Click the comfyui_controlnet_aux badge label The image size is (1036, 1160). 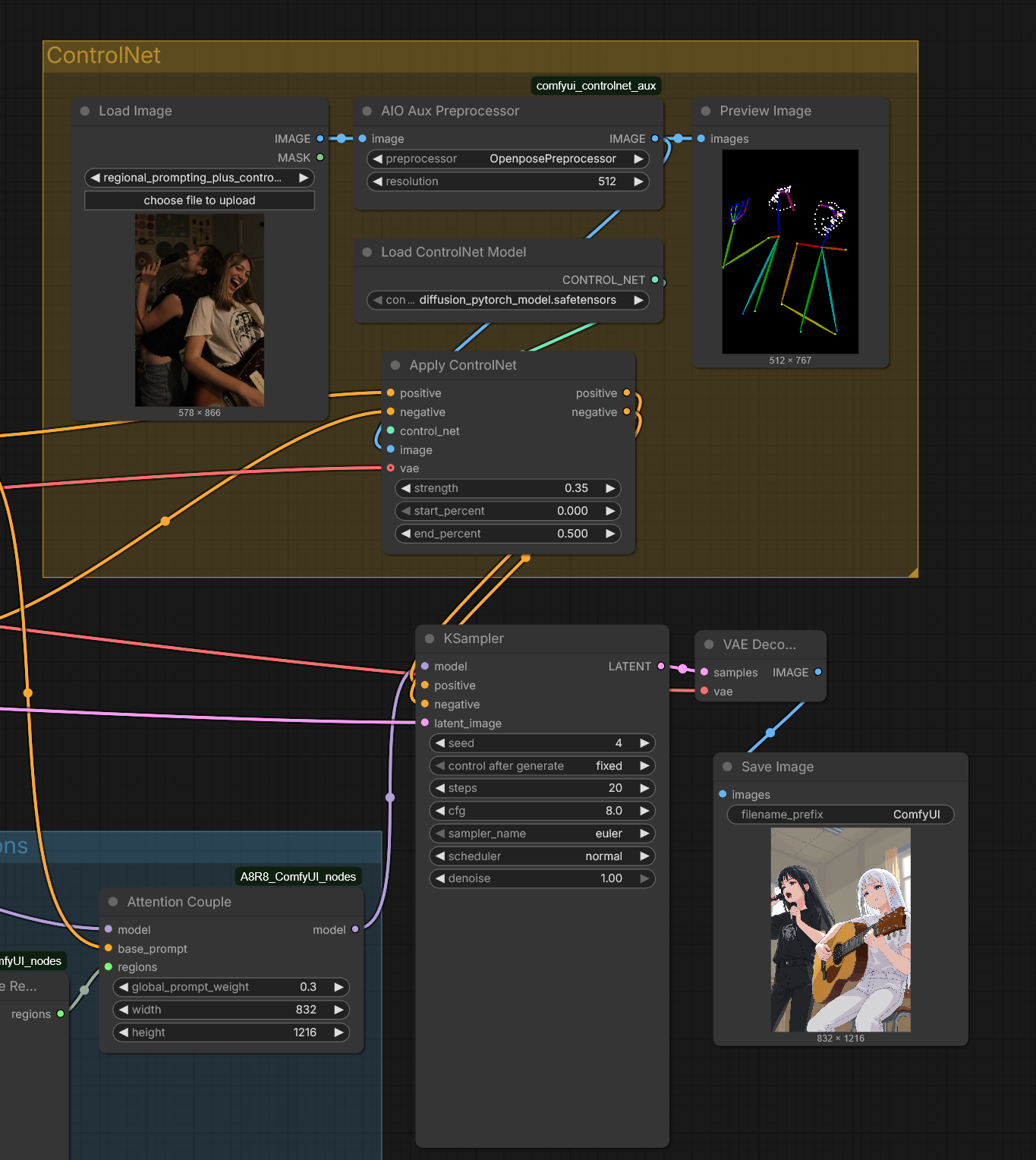pos(596,86)
